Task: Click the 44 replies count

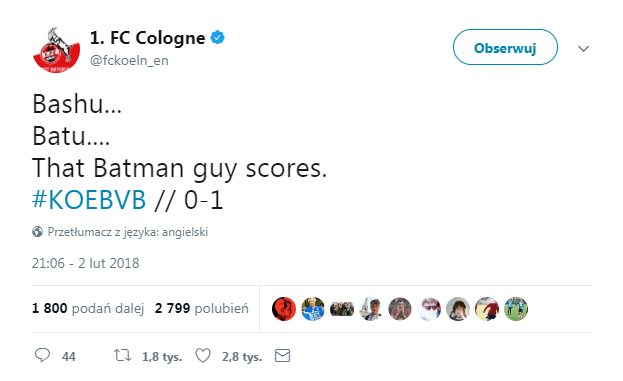Action: point(69,356)
